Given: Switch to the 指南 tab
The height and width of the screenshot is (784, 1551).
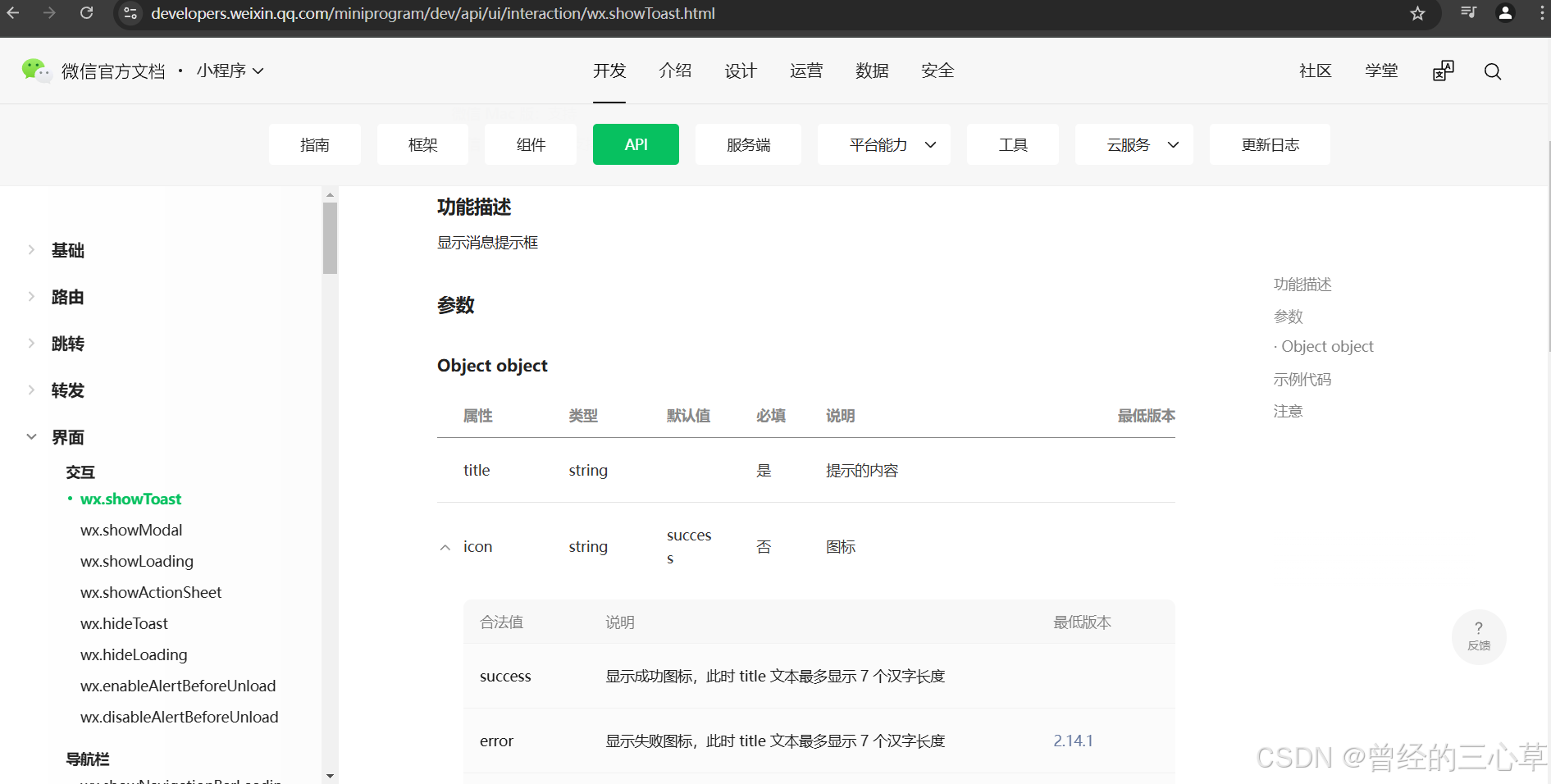Looking at the screenshot, I should (x=315, y=144).
